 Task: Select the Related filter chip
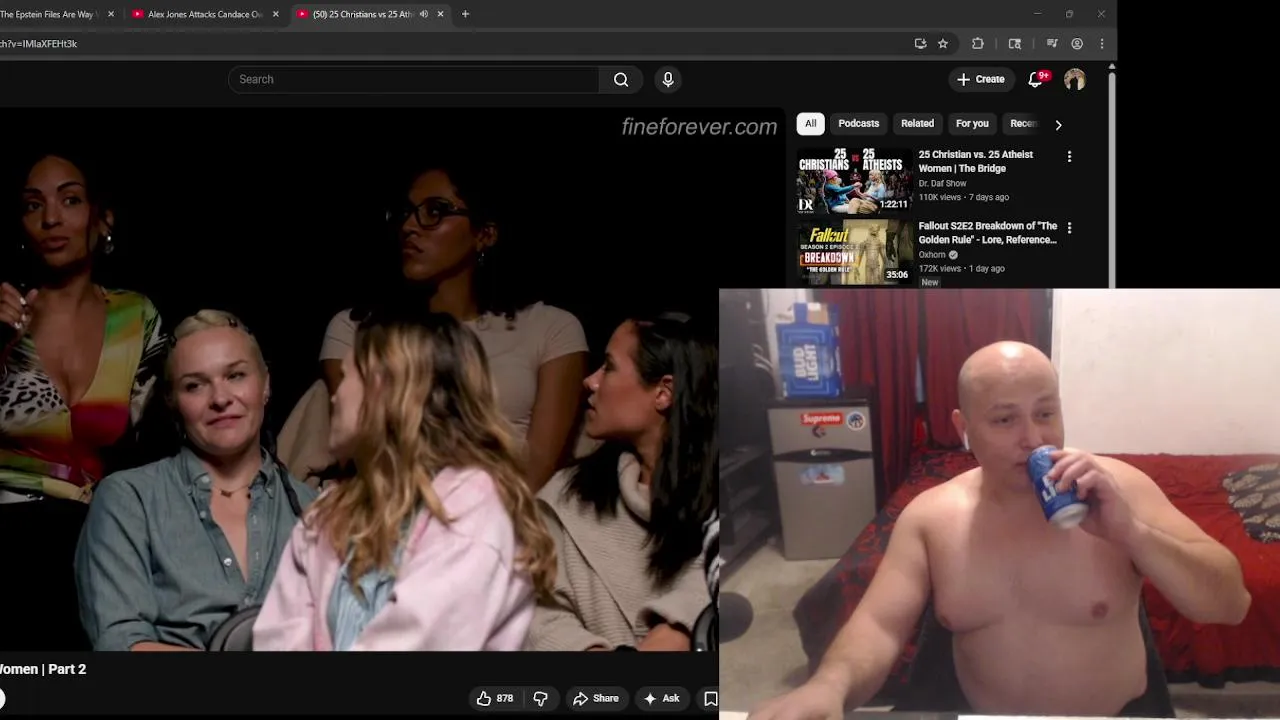[x=917, y=124]
